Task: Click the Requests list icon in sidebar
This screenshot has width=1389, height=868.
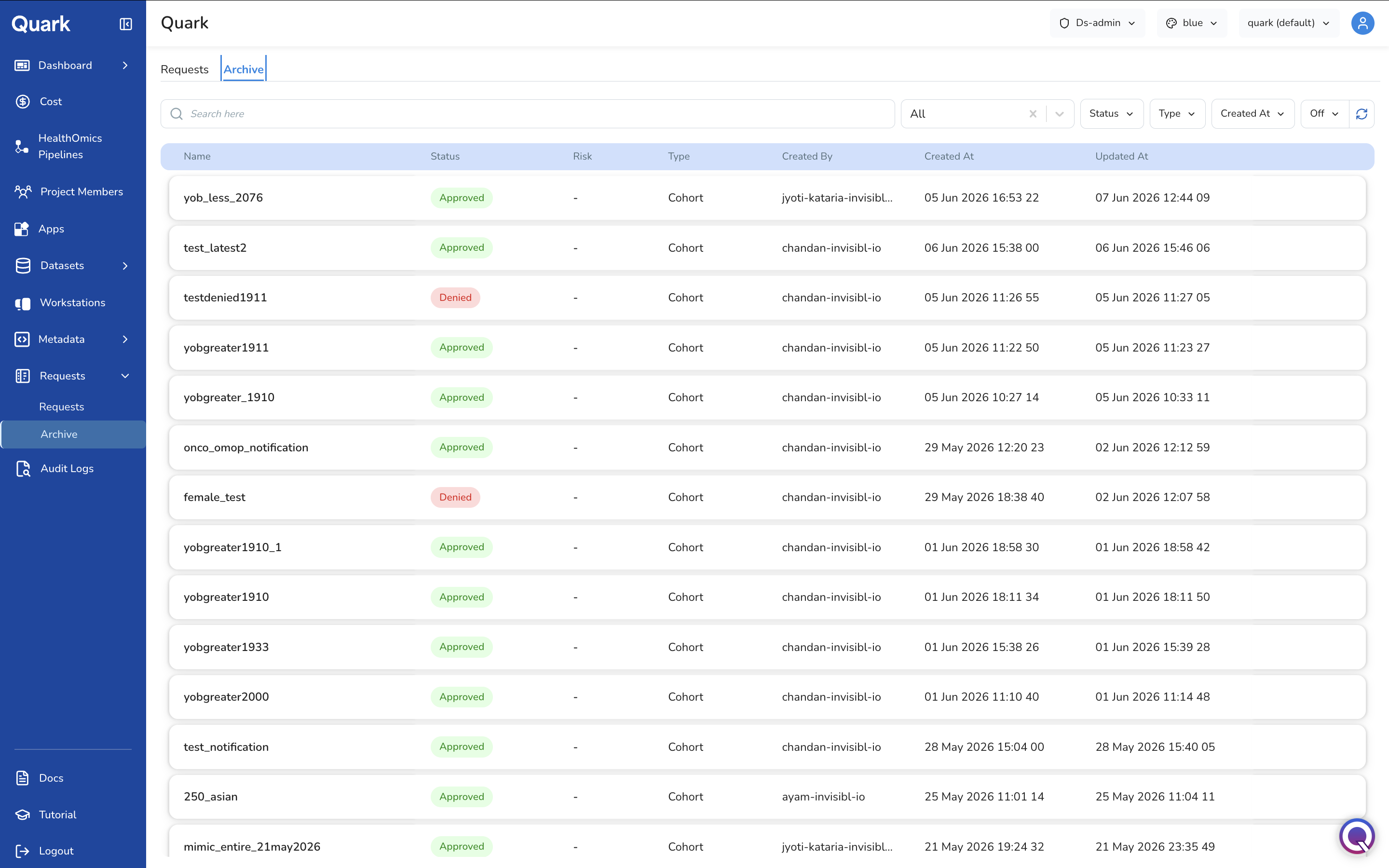Action: click(22, 376)
